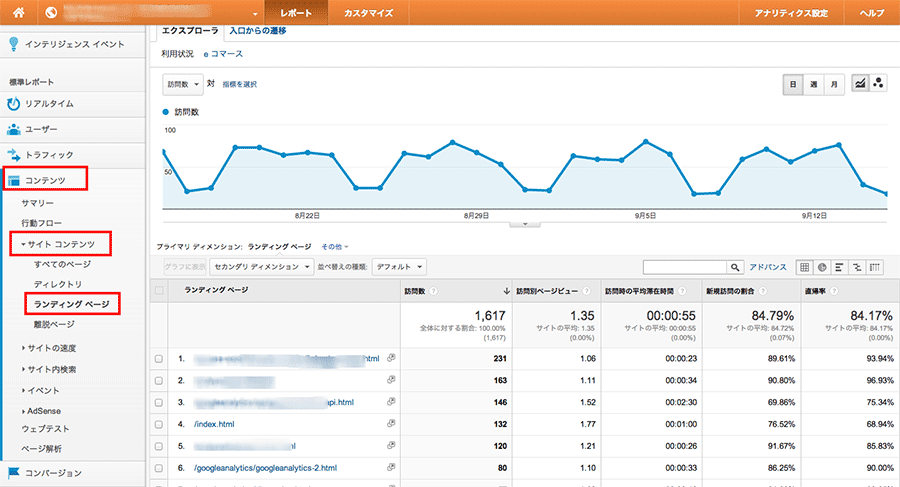Screen dimensions: 900x487
Task: Select the data table grid view icon
Action: click(804, 267)
